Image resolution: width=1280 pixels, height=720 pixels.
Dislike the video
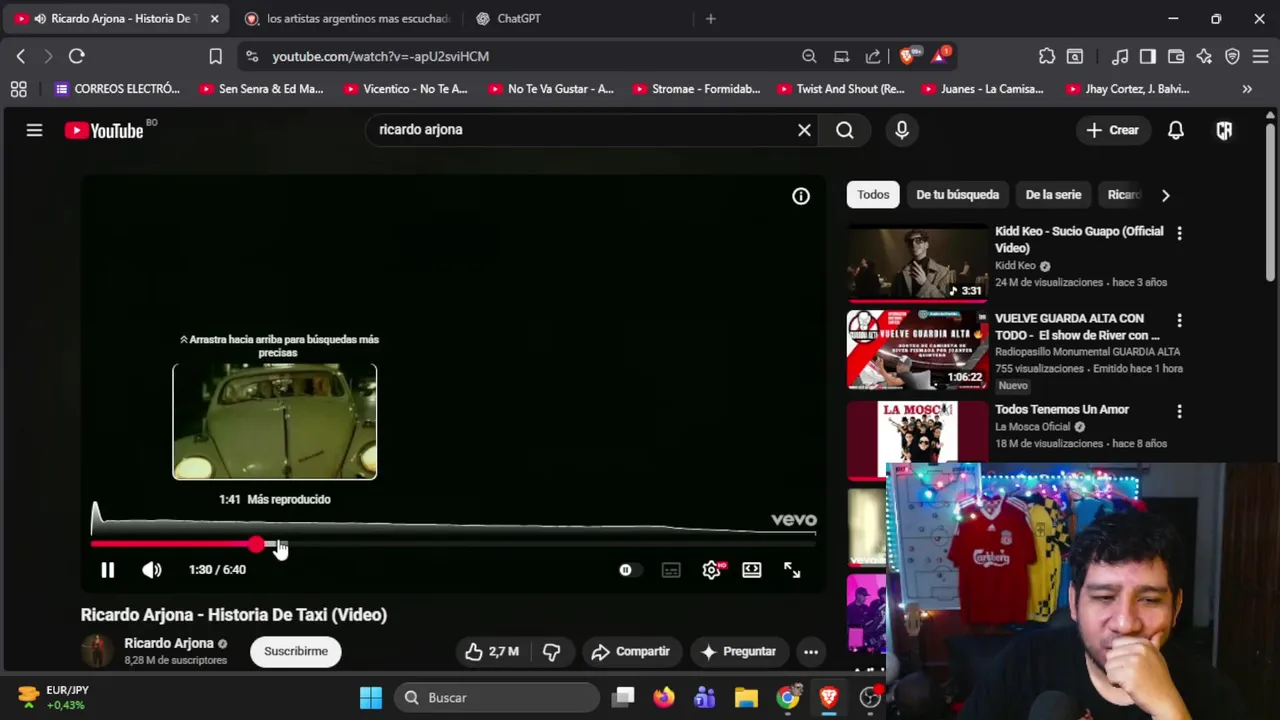[x=551, y=651]
